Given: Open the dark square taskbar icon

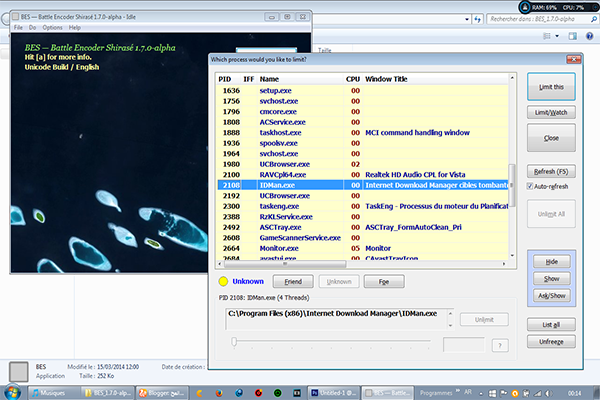Looking at the screenshot, I should click(297, 393).
